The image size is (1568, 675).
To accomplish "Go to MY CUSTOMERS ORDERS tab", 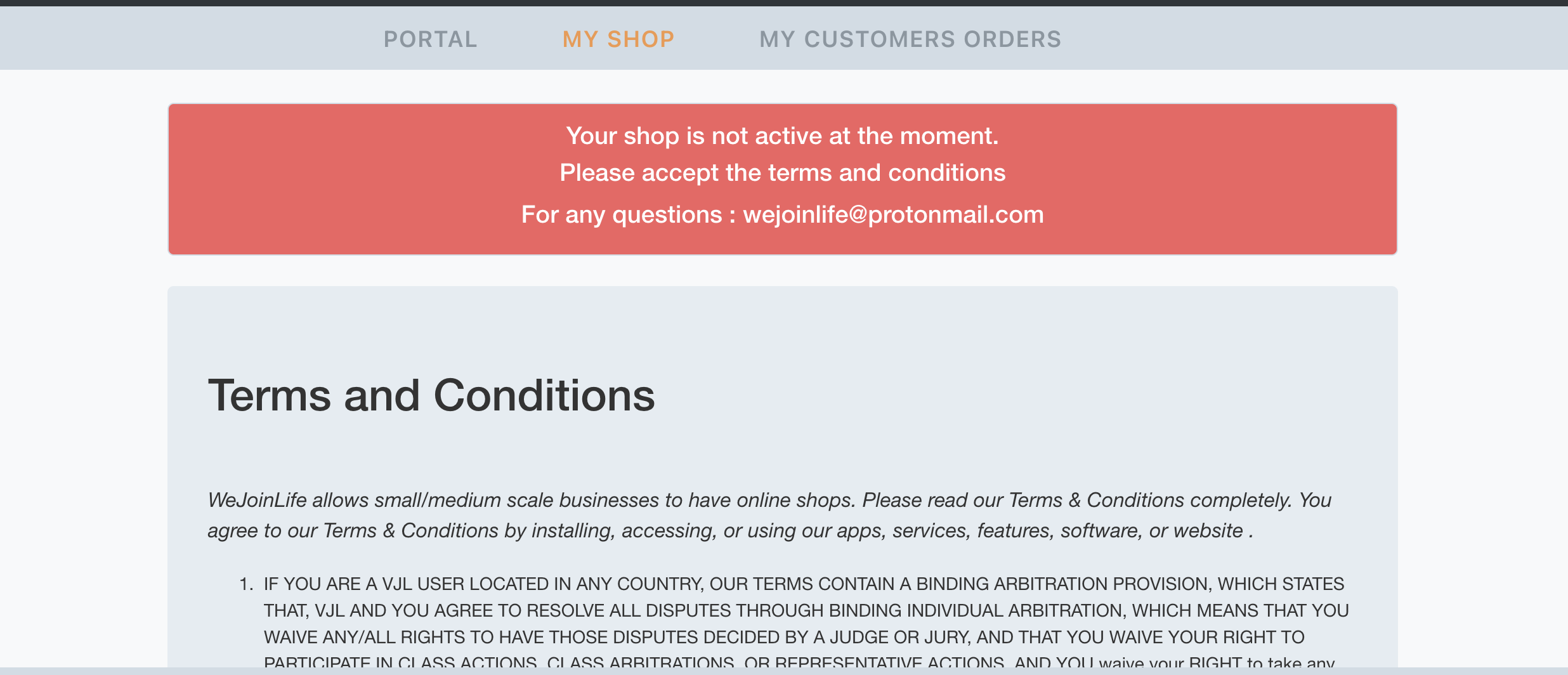I will coord(910,39).
